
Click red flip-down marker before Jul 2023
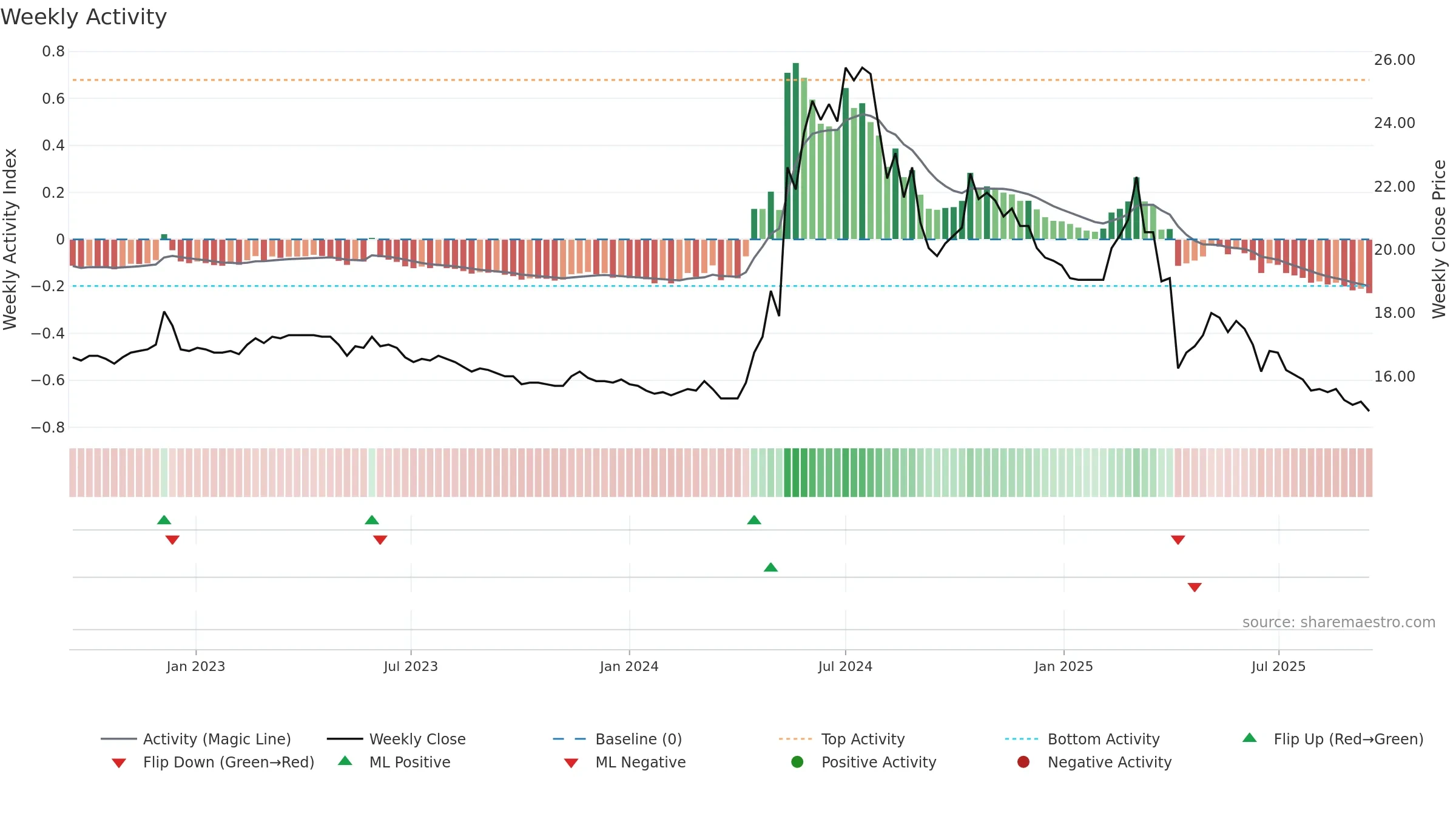tap(380, 540)
